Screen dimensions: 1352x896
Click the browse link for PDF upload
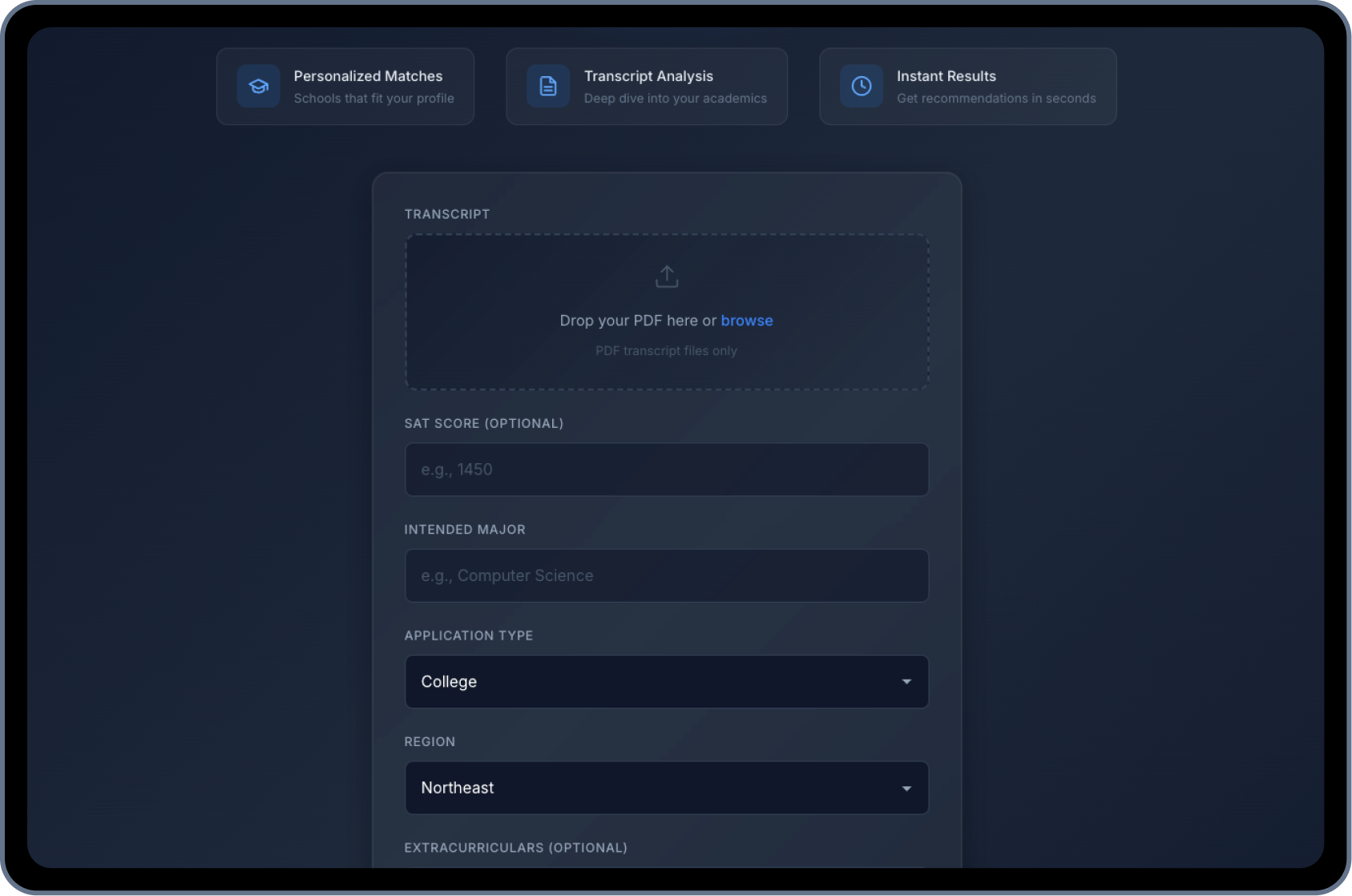click(746, 321)
